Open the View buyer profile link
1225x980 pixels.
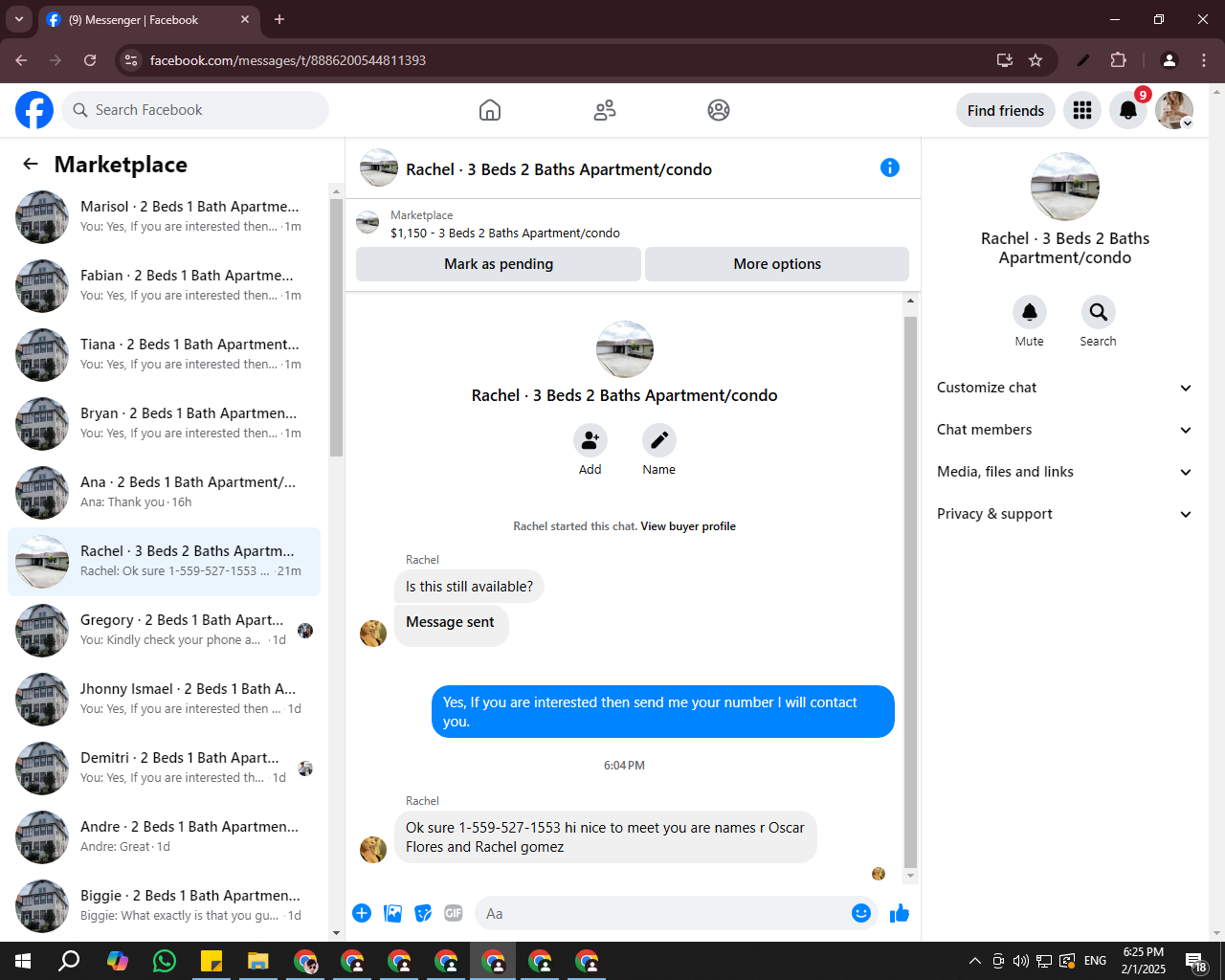pos(688,526)
